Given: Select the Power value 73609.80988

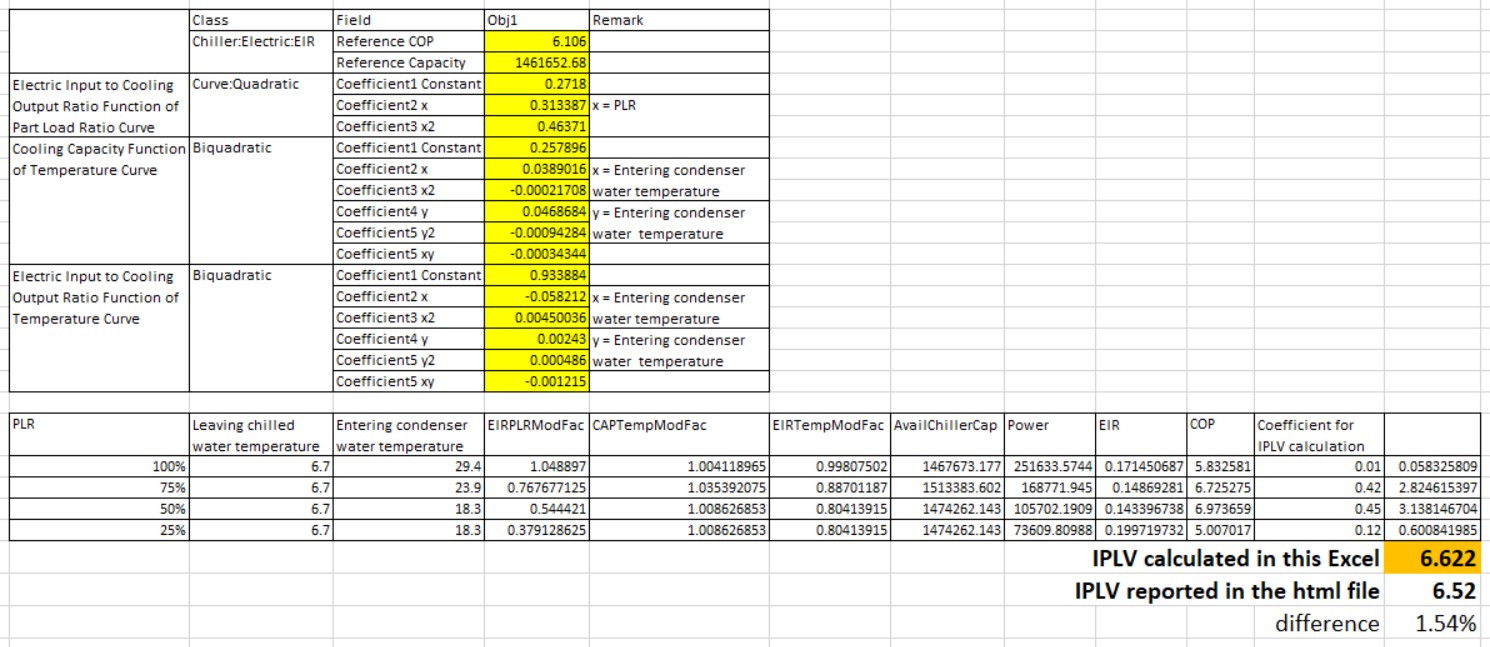Looking at the screenshot, I should click(x=1049, y=530).
